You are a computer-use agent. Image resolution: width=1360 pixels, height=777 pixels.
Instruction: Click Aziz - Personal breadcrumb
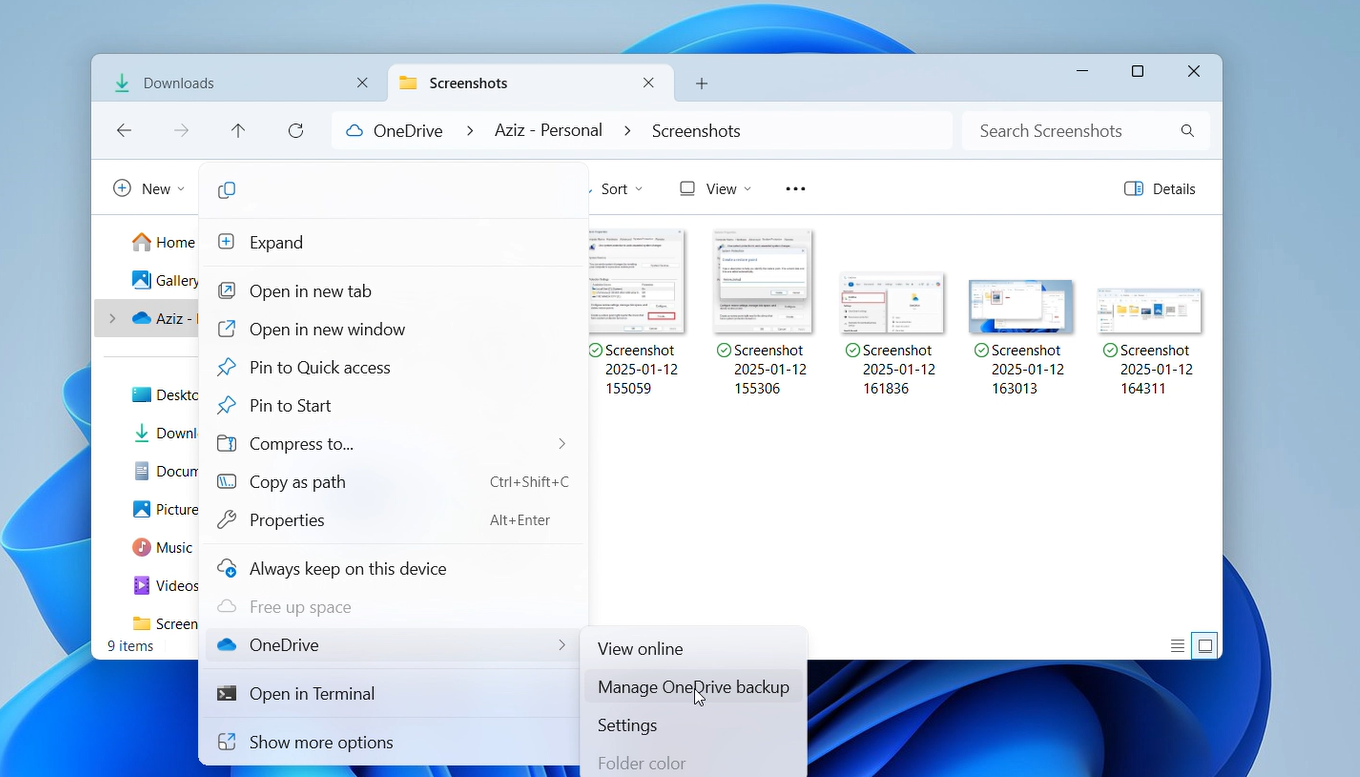[548, 130]
